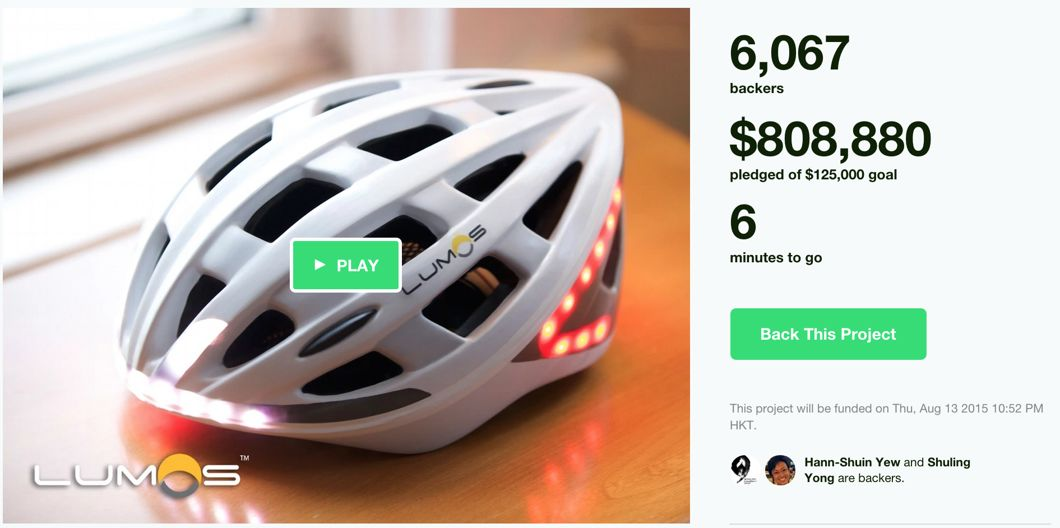Click the black flame backer avatar icon
Viewport: 1060px width, 528px height.
click(x=744, y=469)
